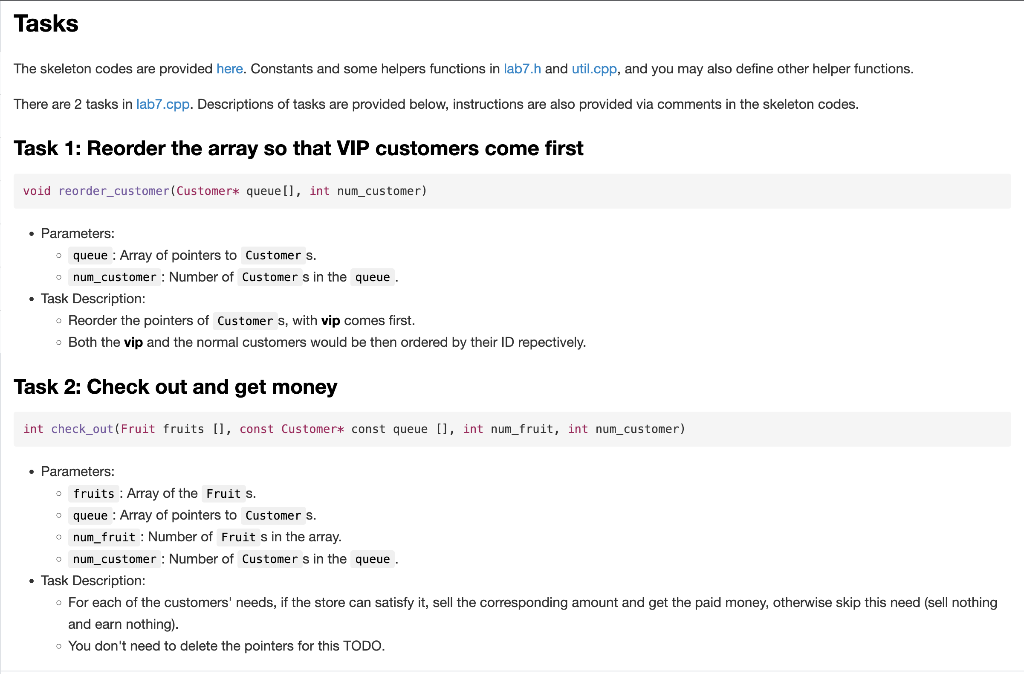Click "Reorder the pointers of Customers" bullet
The image size is (1024, 674).
coord(242,321)
